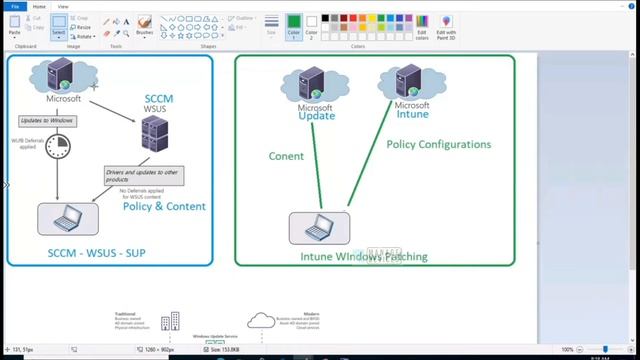Image resolution: width=640 pixels, height=360 pixels.
Task: Select the Magnifier tool
Action: [x=126, y=33]
